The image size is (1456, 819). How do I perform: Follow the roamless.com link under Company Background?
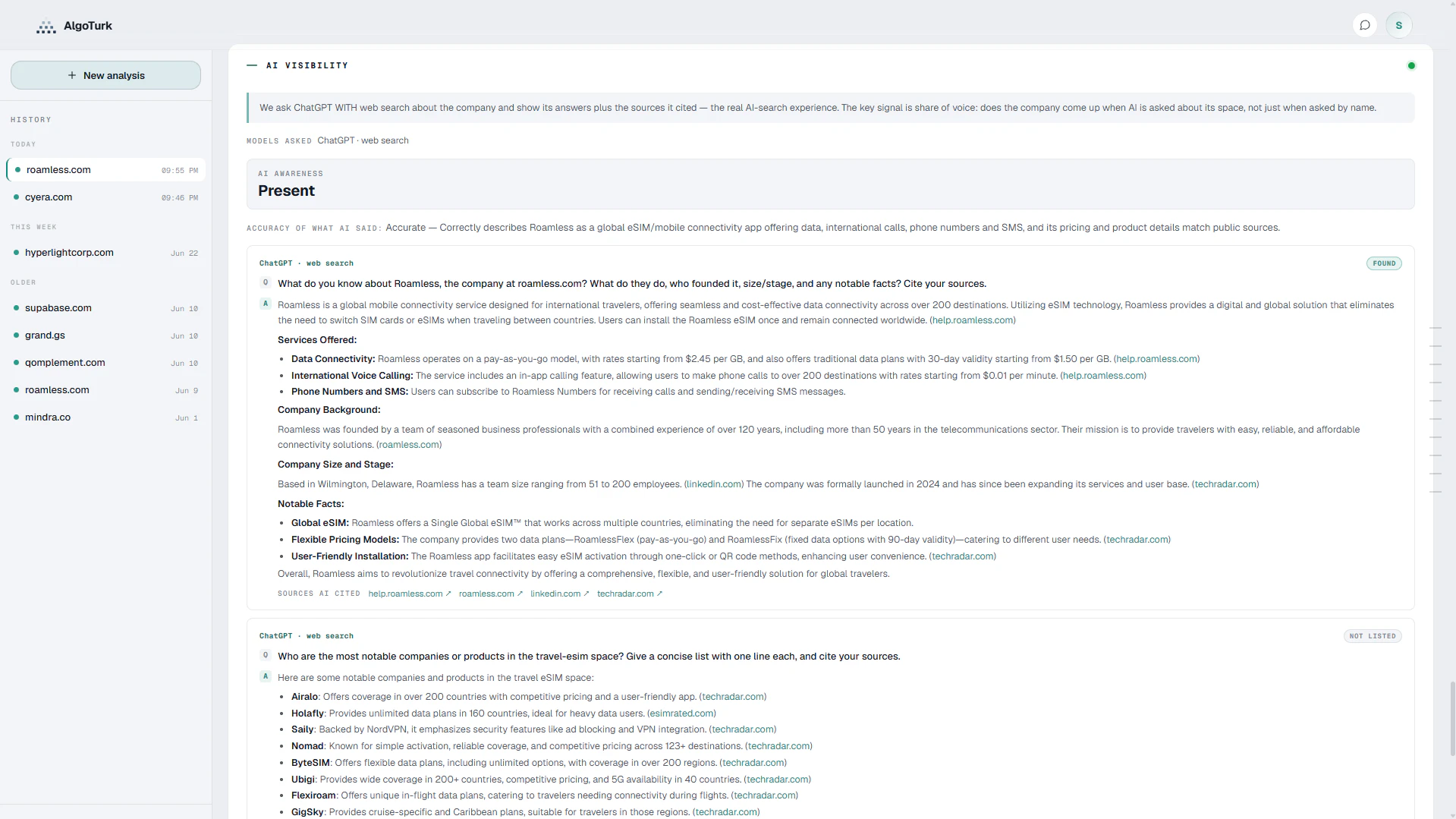(x=409, y=445)
